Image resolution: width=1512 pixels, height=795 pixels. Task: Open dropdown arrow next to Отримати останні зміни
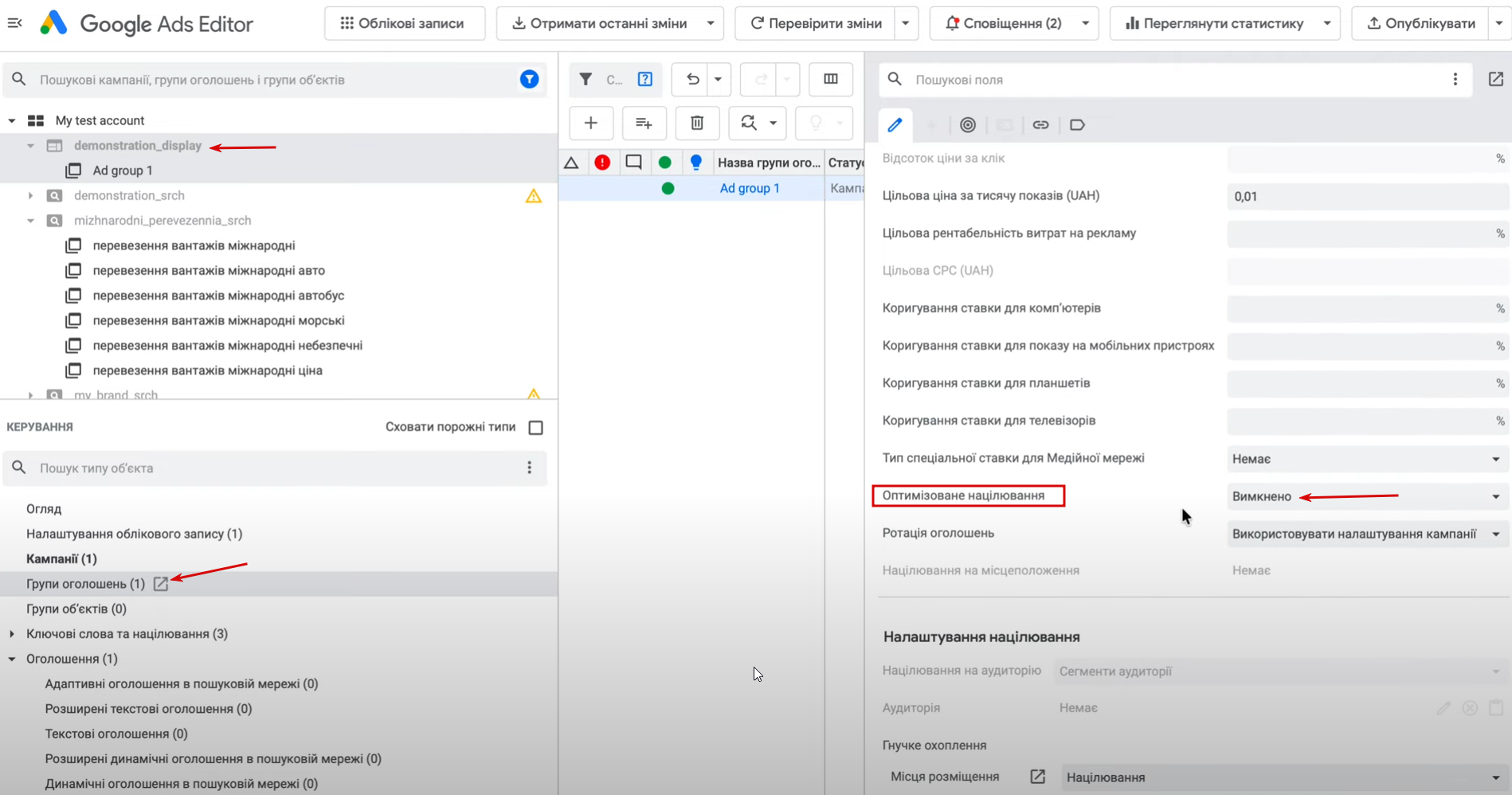click(x=711, y=23)
